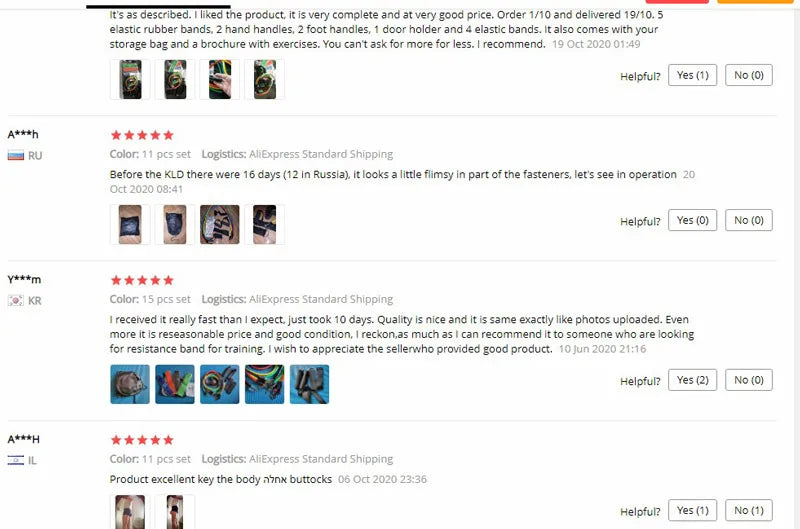Screen dimensions: 800x529
Task: Click No (0) on A***h's Russian review
Action: (748, 220)
